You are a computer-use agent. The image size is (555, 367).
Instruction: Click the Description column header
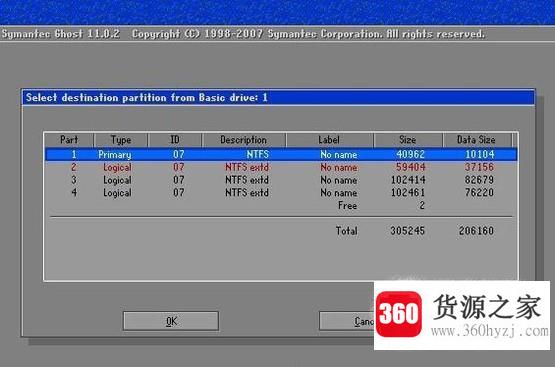(x=244, y=140)
